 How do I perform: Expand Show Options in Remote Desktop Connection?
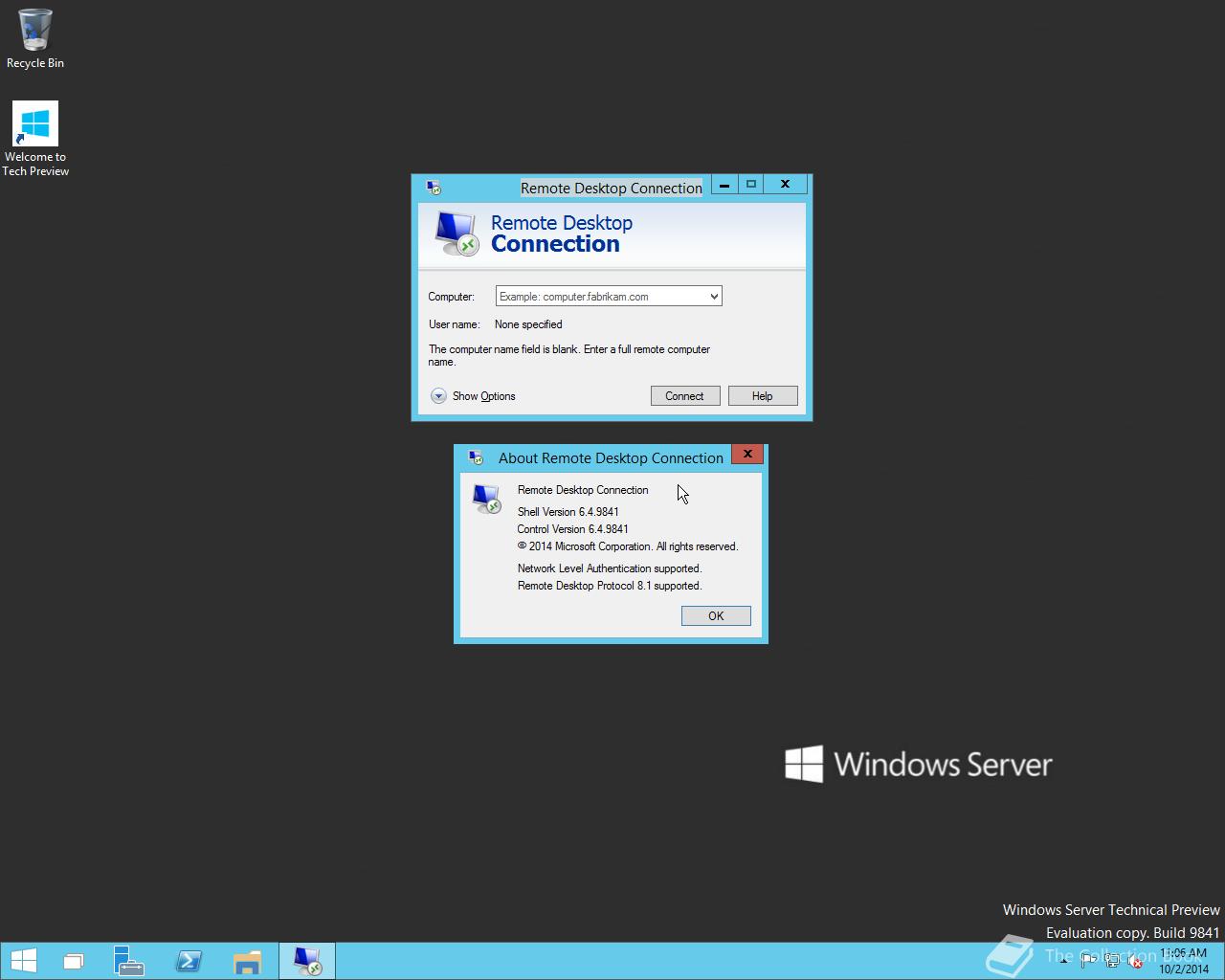(473, 396)
